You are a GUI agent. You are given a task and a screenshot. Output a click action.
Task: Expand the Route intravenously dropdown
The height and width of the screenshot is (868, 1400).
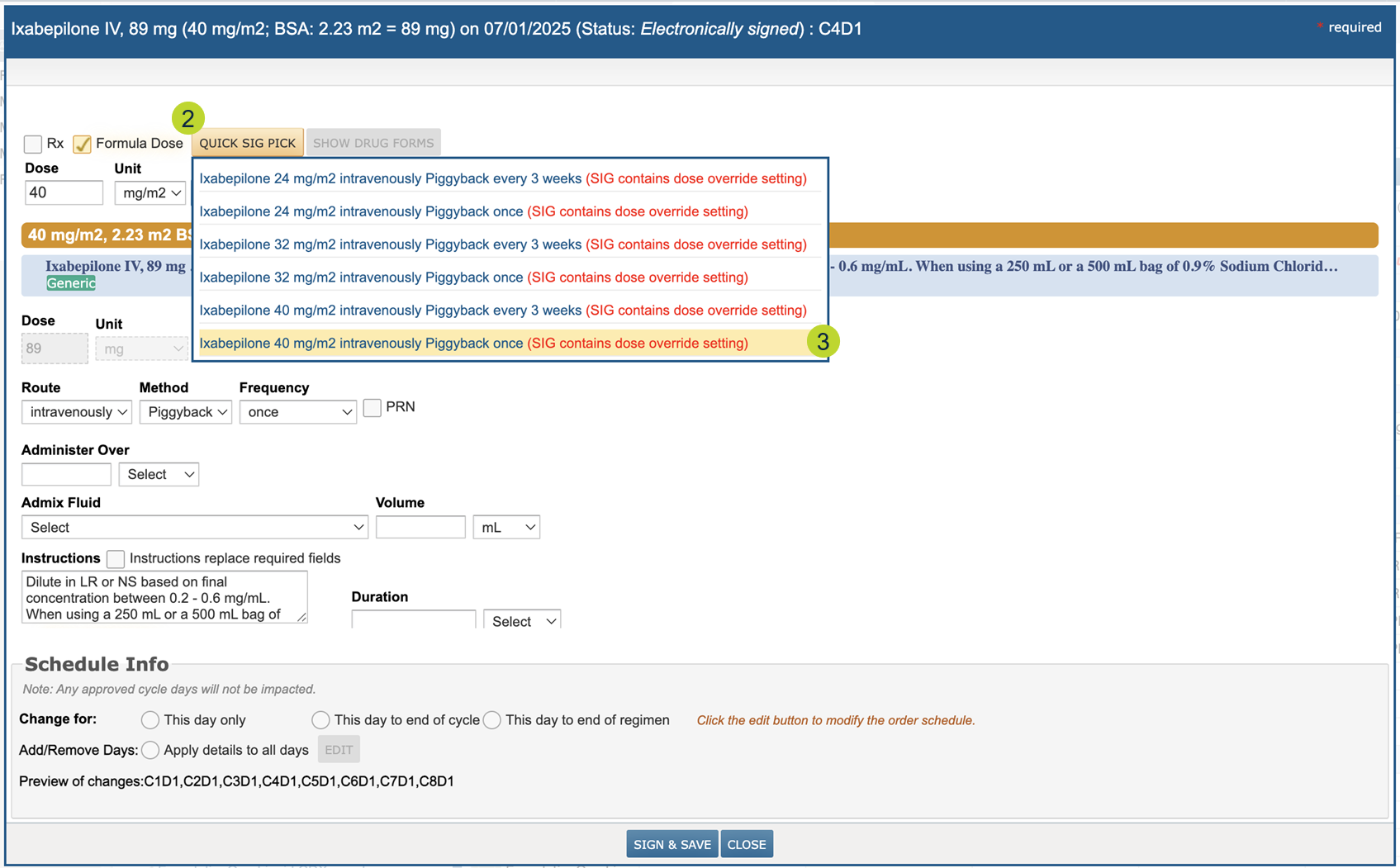click(77, 412)
